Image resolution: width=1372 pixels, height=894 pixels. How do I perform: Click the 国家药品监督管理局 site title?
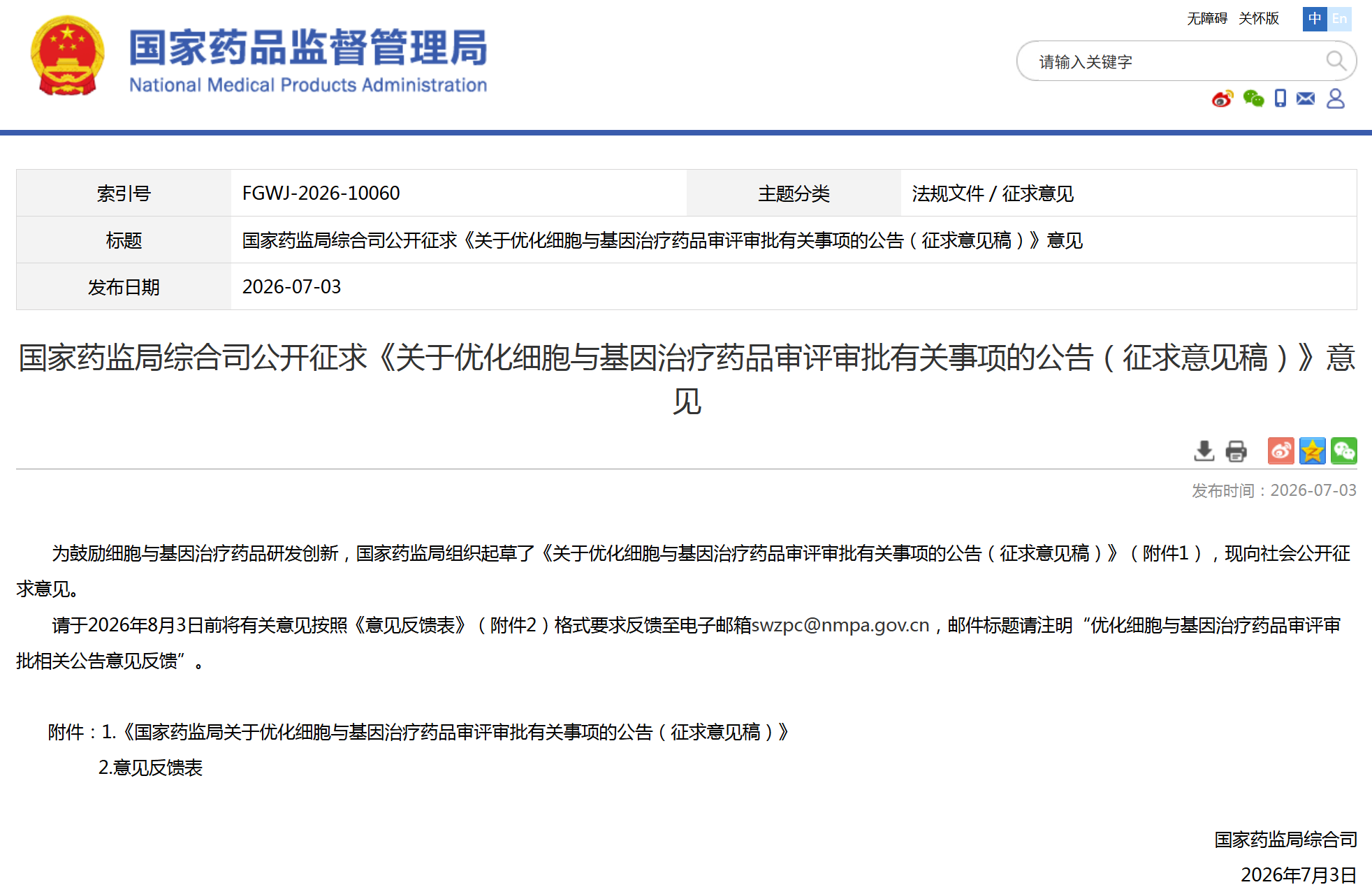coord(308,47)
